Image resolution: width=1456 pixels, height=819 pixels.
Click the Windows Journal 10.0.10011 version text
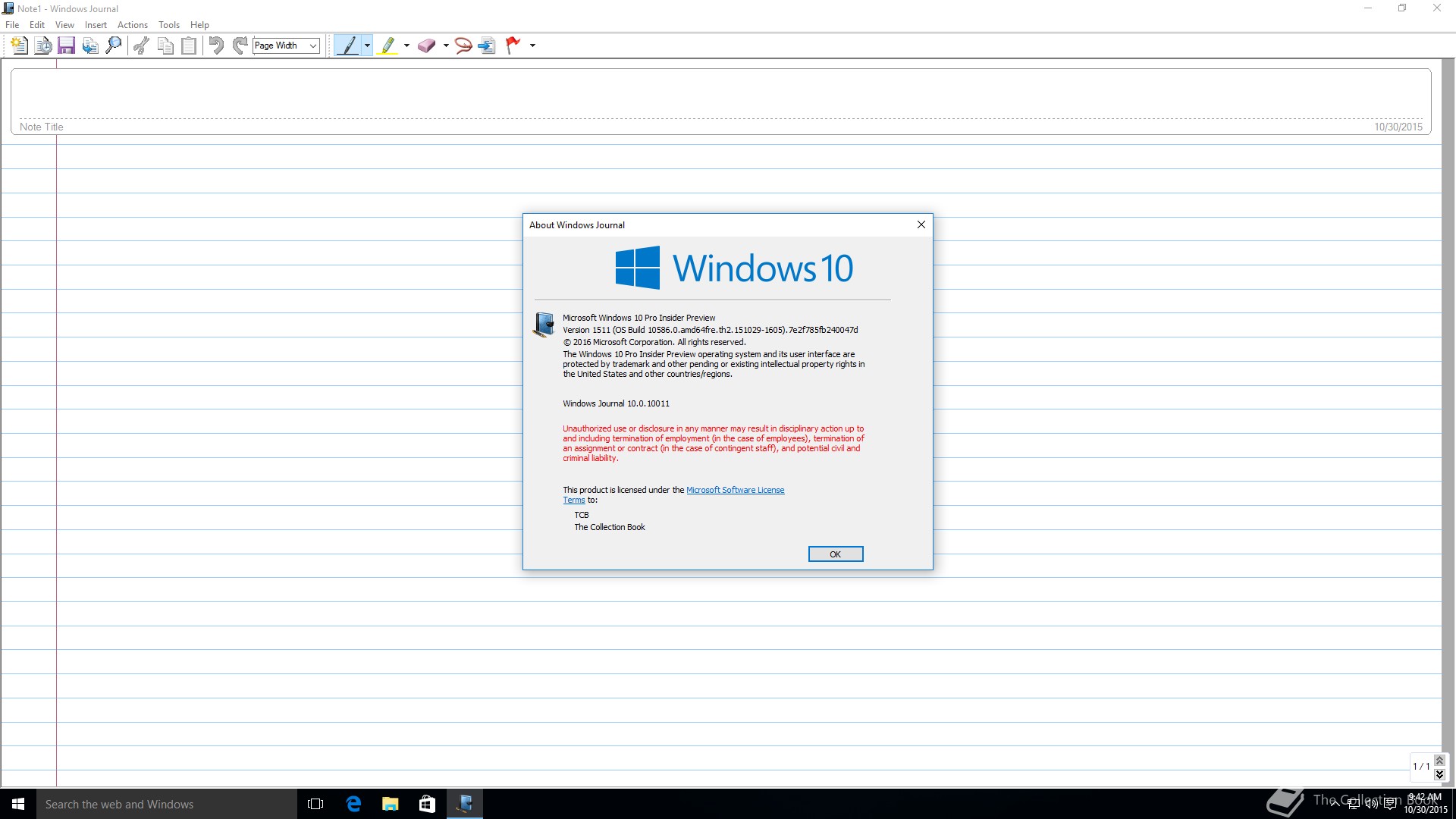(616, 403)
